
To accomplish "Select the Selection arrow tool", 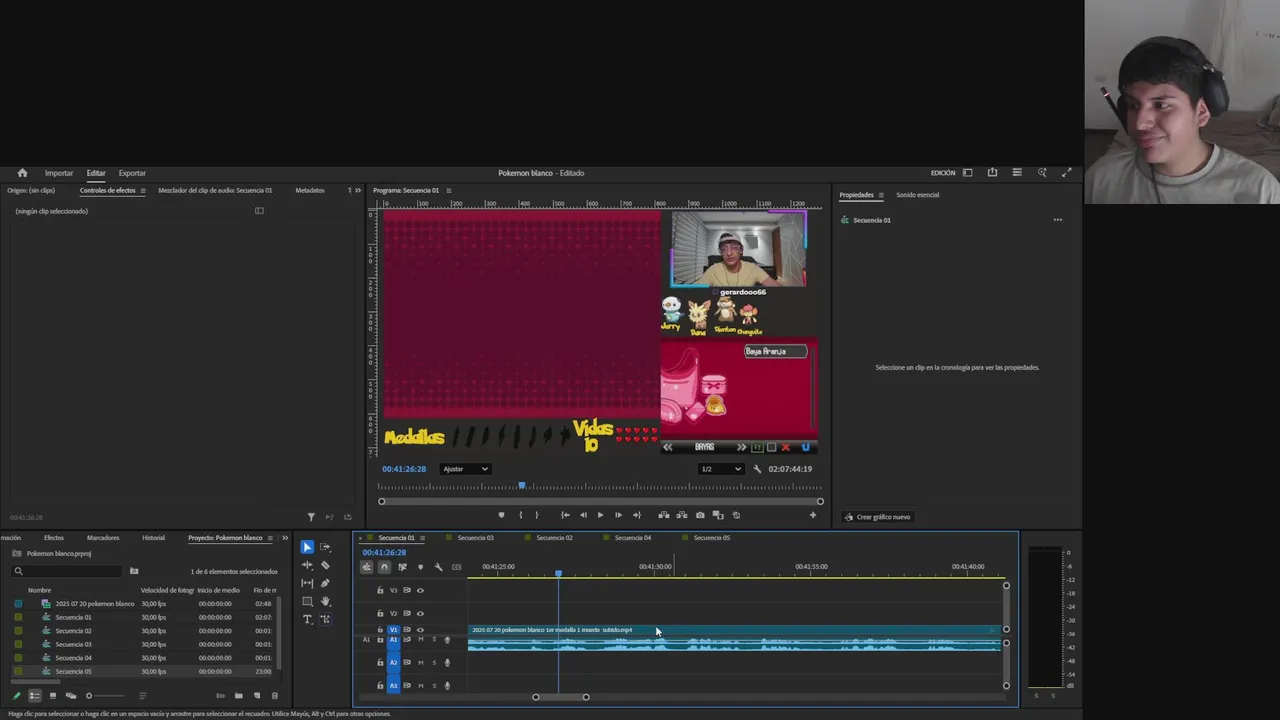I will [307, 547].
